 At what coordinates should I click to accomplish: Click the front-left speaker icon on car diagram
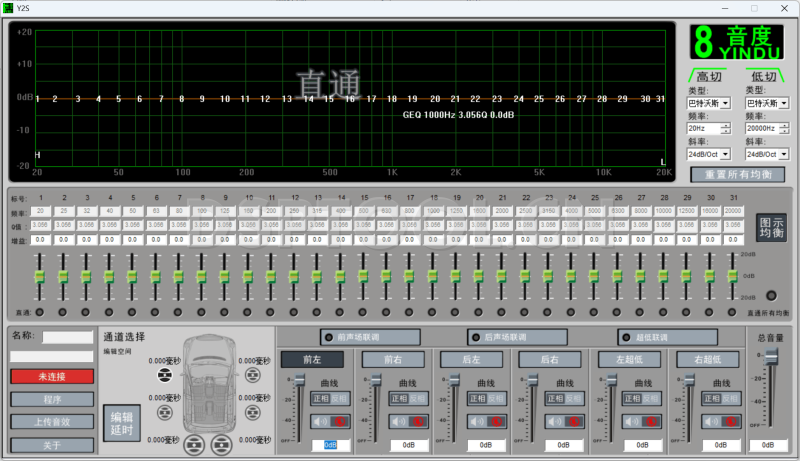click(x=166, y=374)
